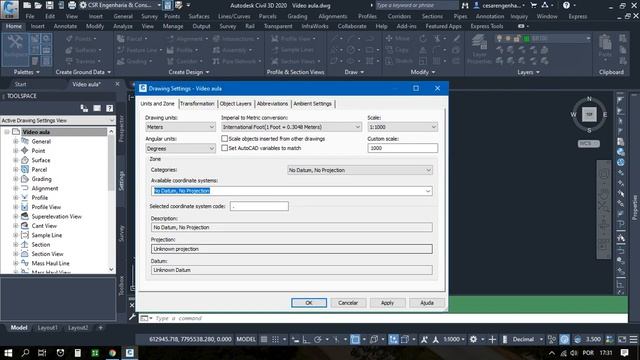Viewport: 640px width, 360px height.
Task: Click OK in Drawing Settings dialog
Action: (x=309, y=303)
